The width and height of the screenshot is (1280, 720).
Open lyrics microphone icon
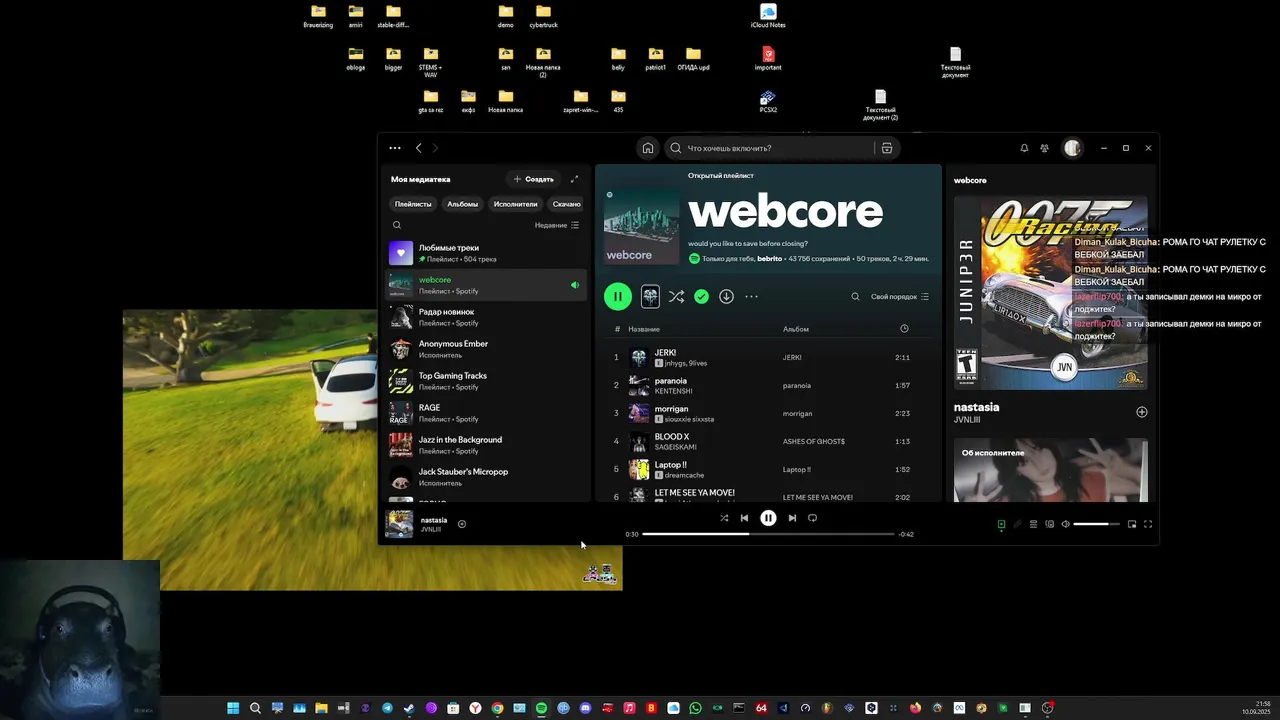pos(1017,524)
